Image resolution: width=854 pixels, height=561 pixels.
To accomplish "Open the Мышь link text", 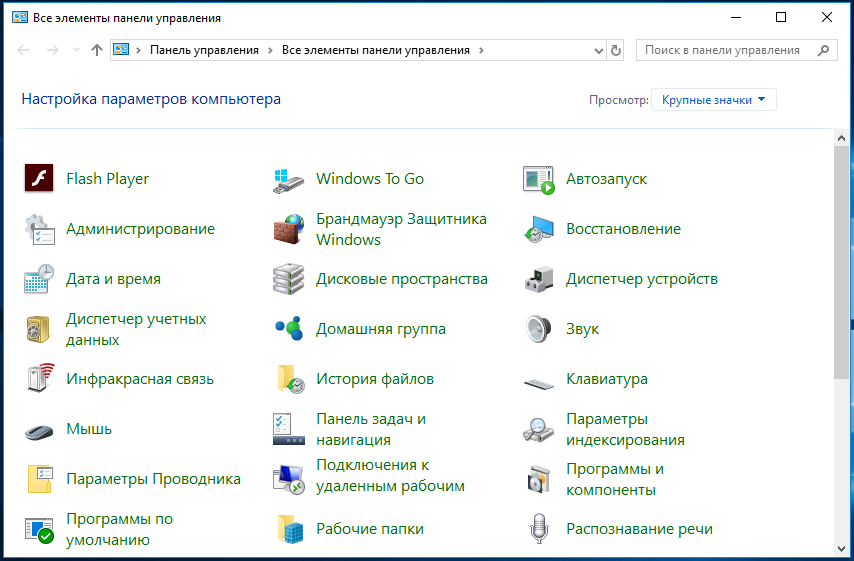I will pos(89,429).
